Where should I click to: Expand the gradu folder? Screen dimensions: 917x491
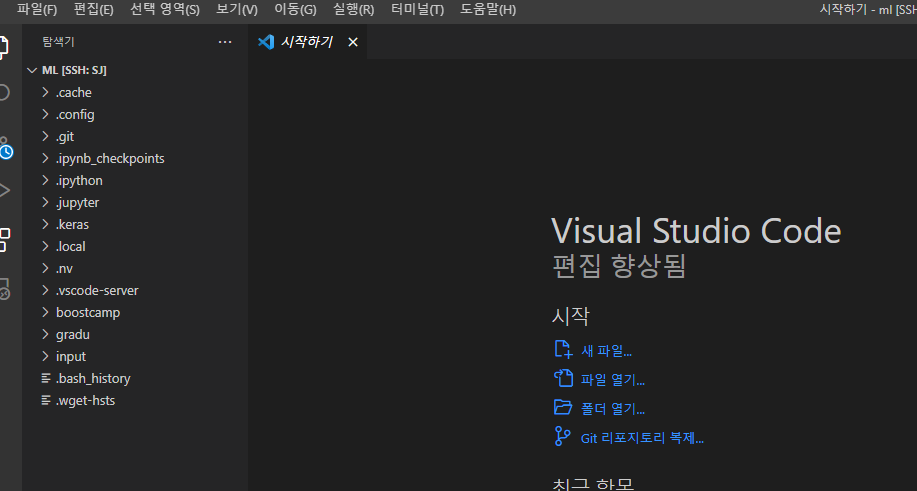pyautogui.click(x=45, y=334)
